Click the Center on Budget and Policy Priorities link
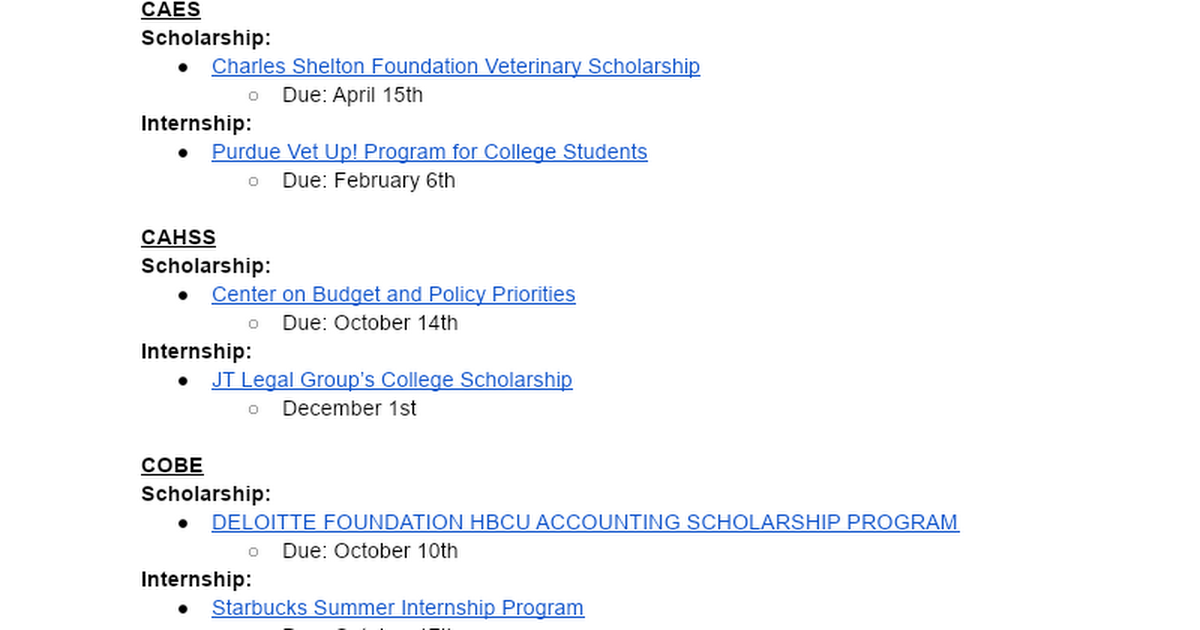 (x=393, y=295)
